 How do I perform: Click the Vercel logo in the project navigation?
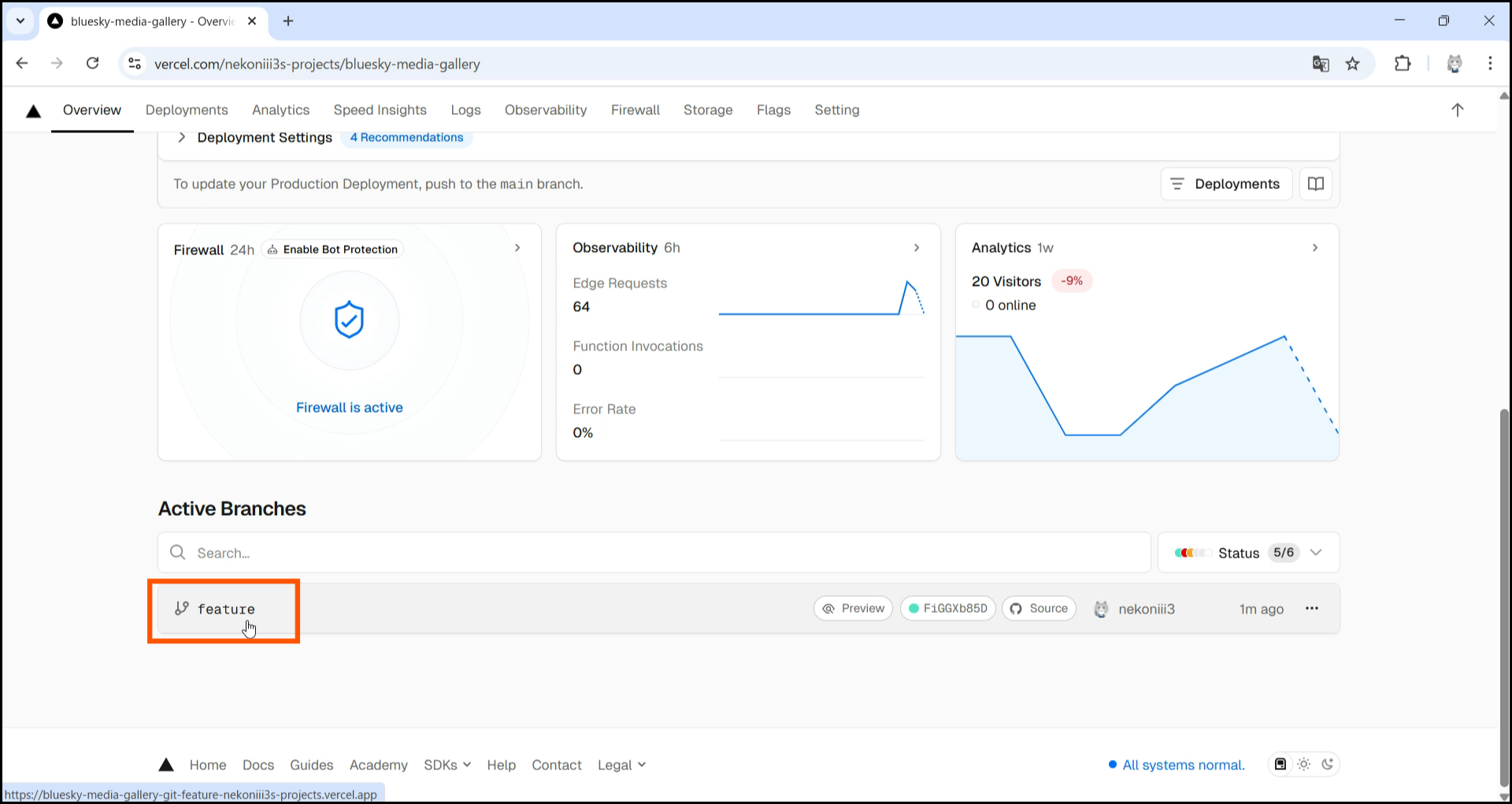33,111
